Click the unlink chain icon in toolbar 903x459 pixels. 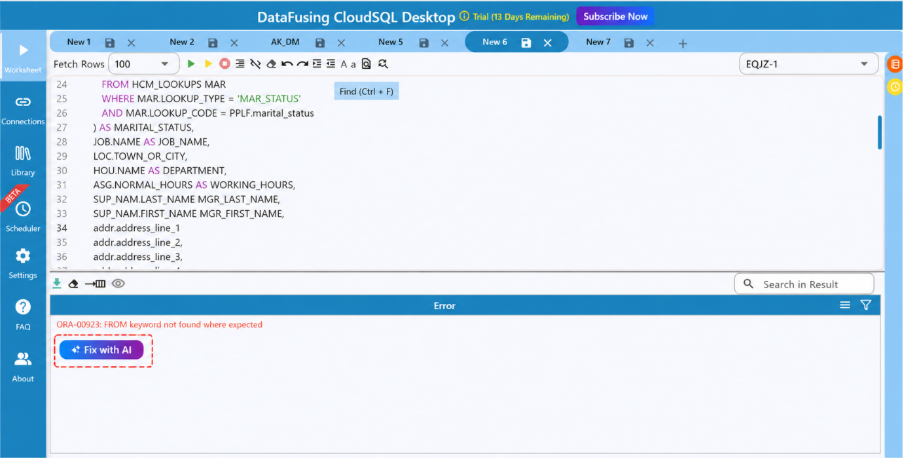[256, 64]
